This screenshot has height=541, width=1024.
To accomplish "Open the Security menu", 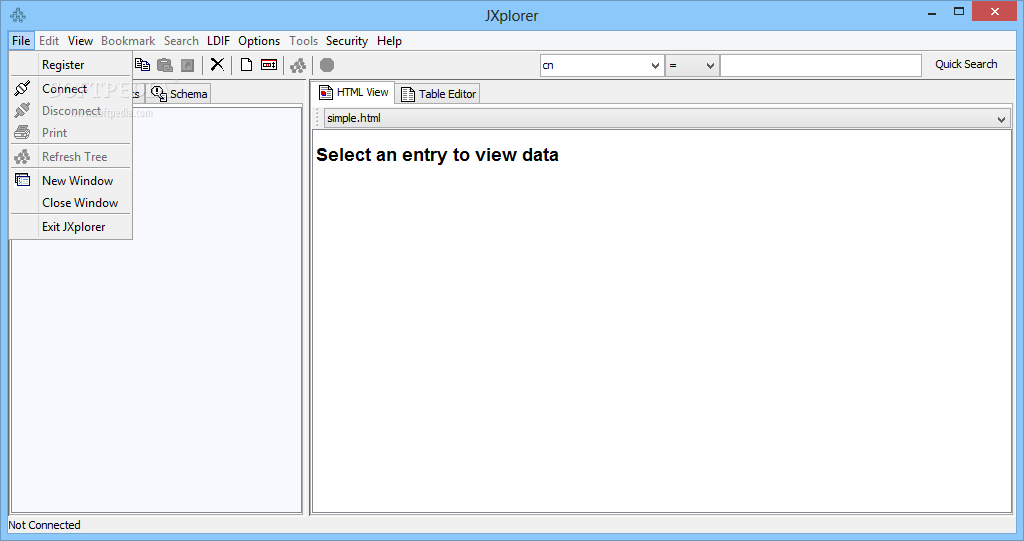I will click(347, 41).
